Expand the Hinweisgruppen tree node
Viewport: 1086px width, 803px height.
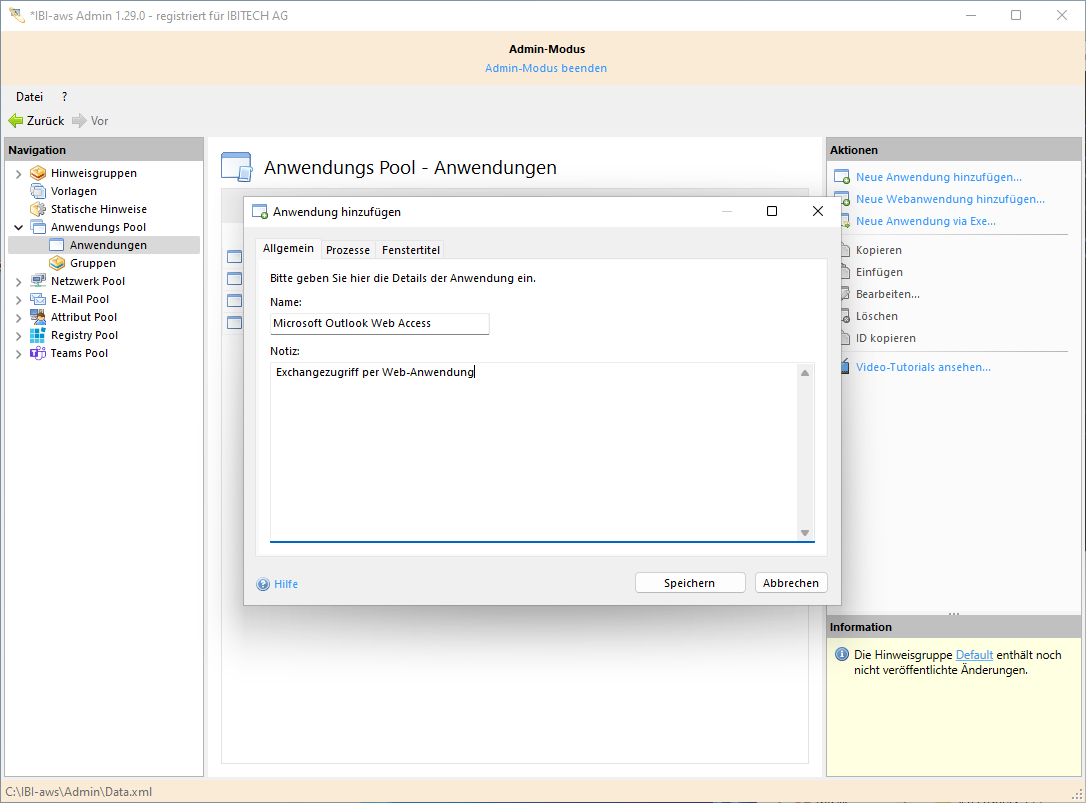[18, 174]
